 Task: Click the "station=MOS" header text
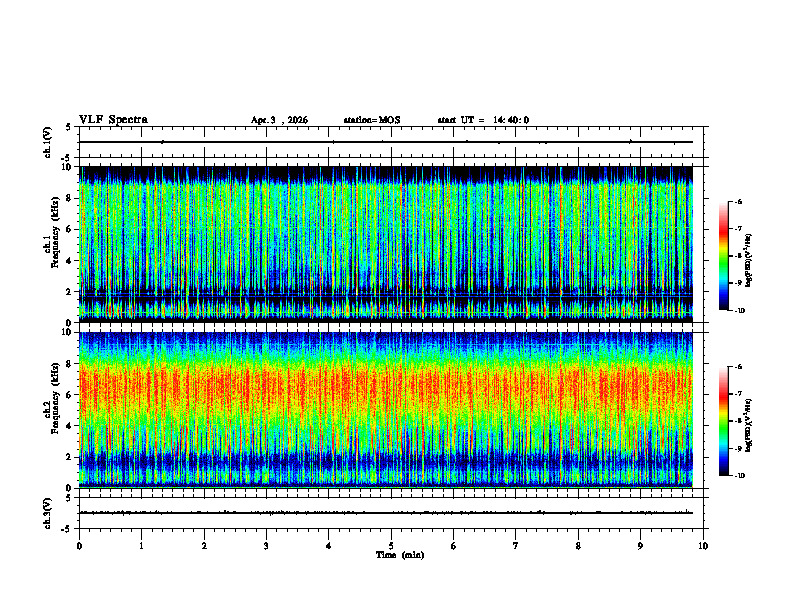click(x=372, y=120)
